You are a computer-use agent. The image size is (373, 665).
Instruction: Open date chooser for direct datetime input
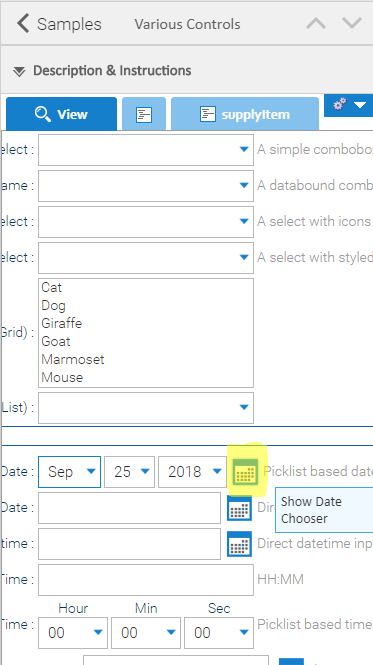point(239,544)
